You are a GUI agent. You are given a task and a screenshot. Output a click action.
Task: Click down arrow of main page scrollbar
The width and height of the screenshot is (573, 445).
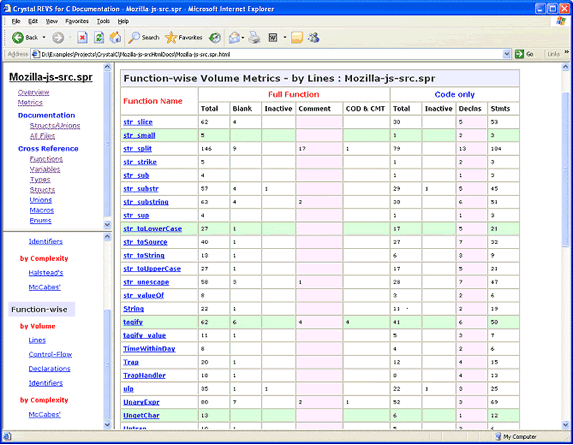[x=565, y=424]
